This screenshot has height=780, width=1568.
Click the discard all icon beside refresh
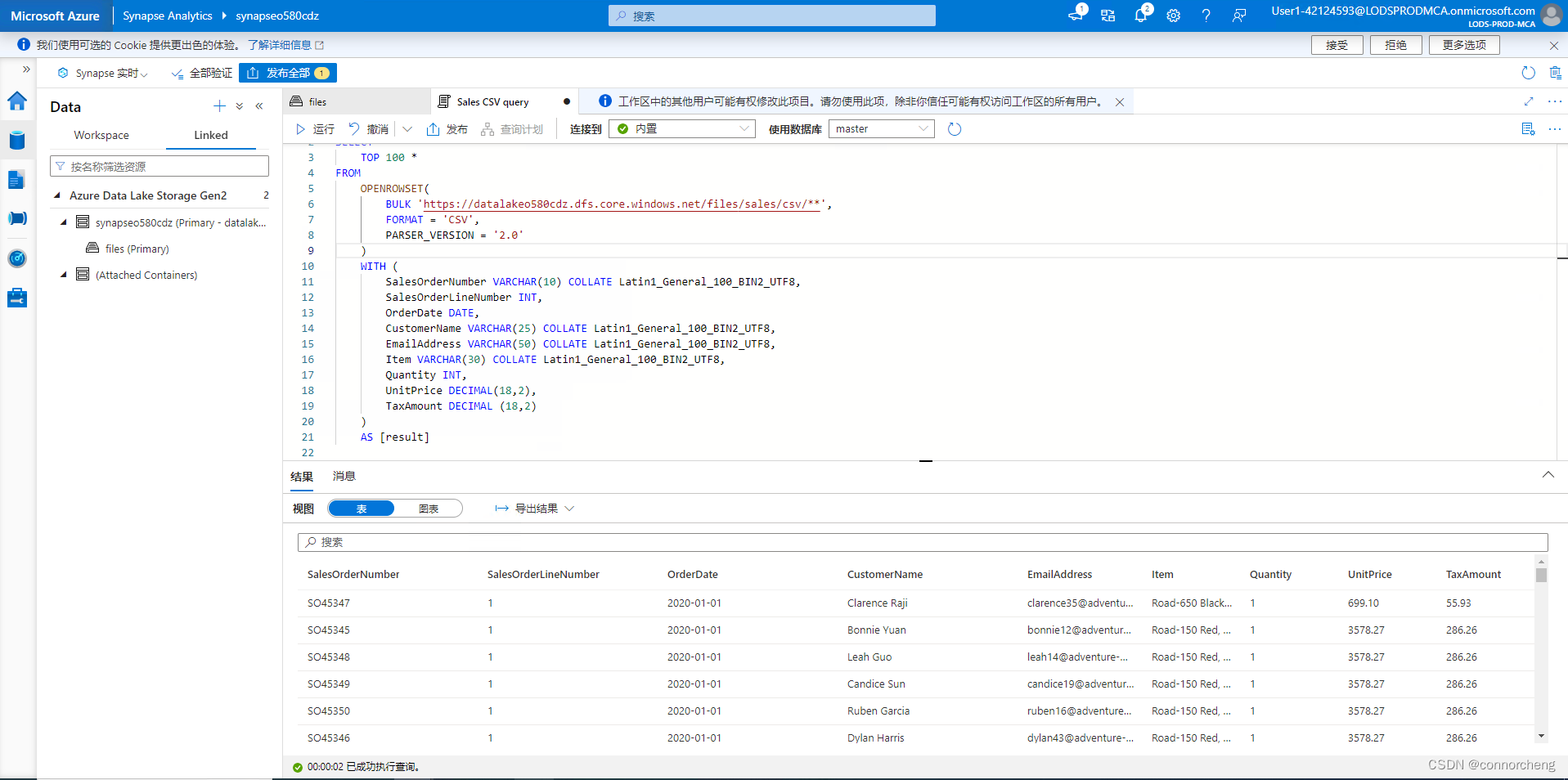coord(1555,73)
